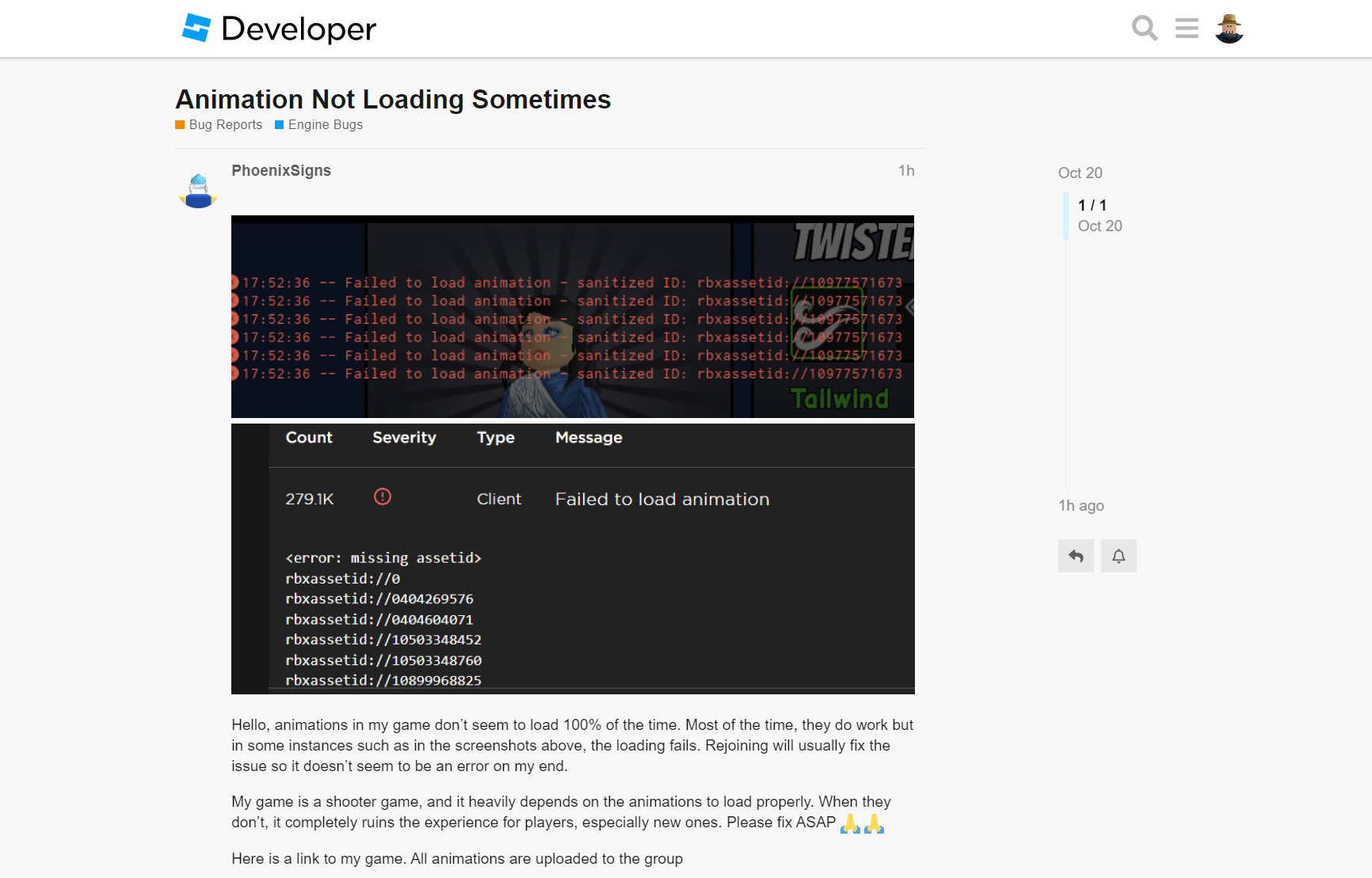The width and height of the screenshot is (1372, 878).
Task: Click the 1 / 1 post counter
Action: tap(1092, 205)
